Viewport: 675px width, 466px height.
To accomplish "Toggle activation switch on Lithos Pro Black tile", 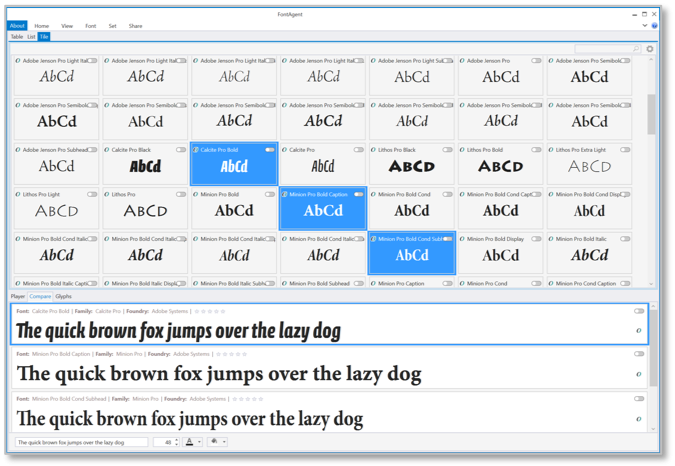I will click(448, 150).
